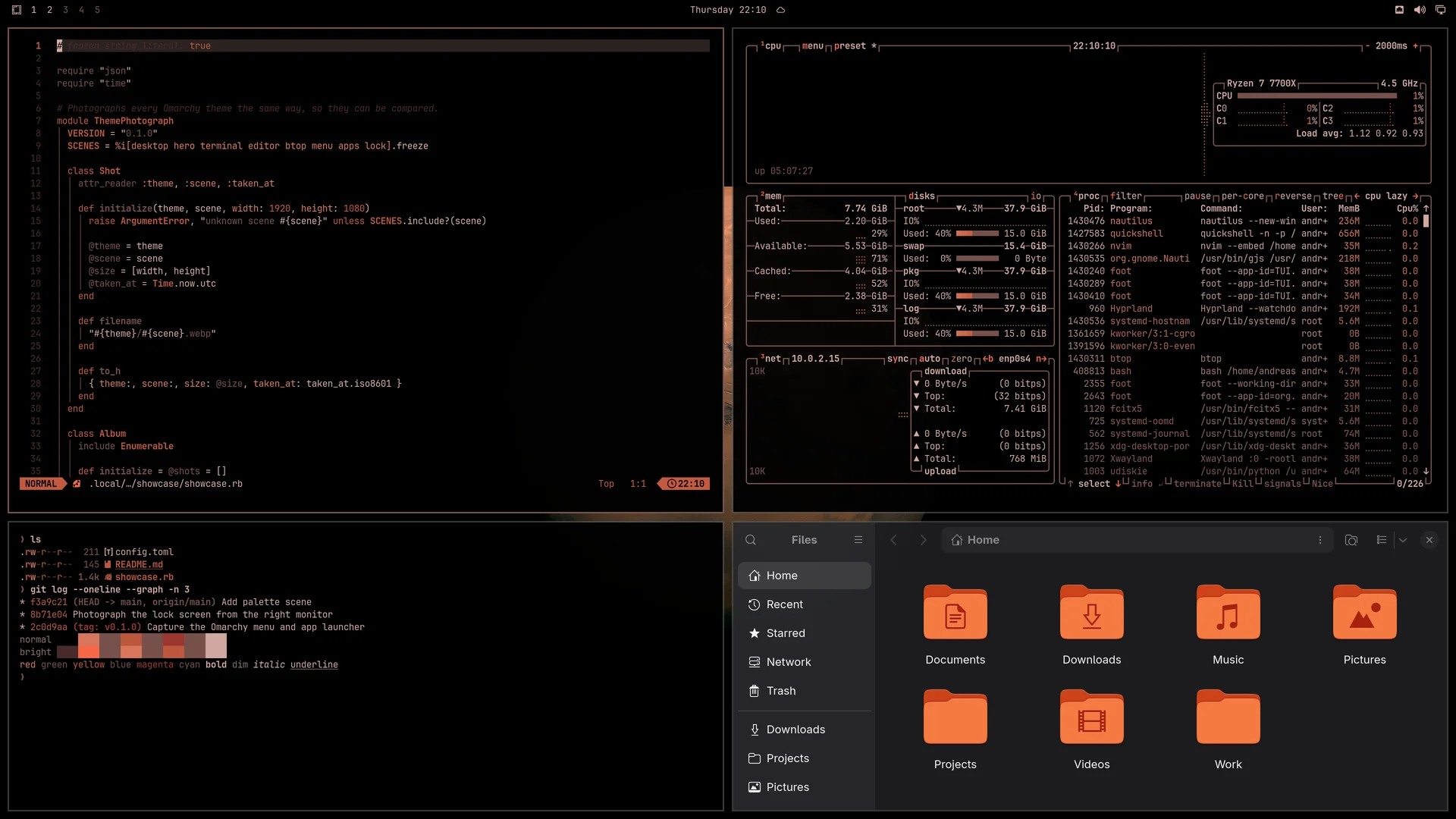This screenshot has height=819, width=1456.
Task: Toggle tree view in btop proc panel
Action: pyautogui.click(x=1333, y=196)
